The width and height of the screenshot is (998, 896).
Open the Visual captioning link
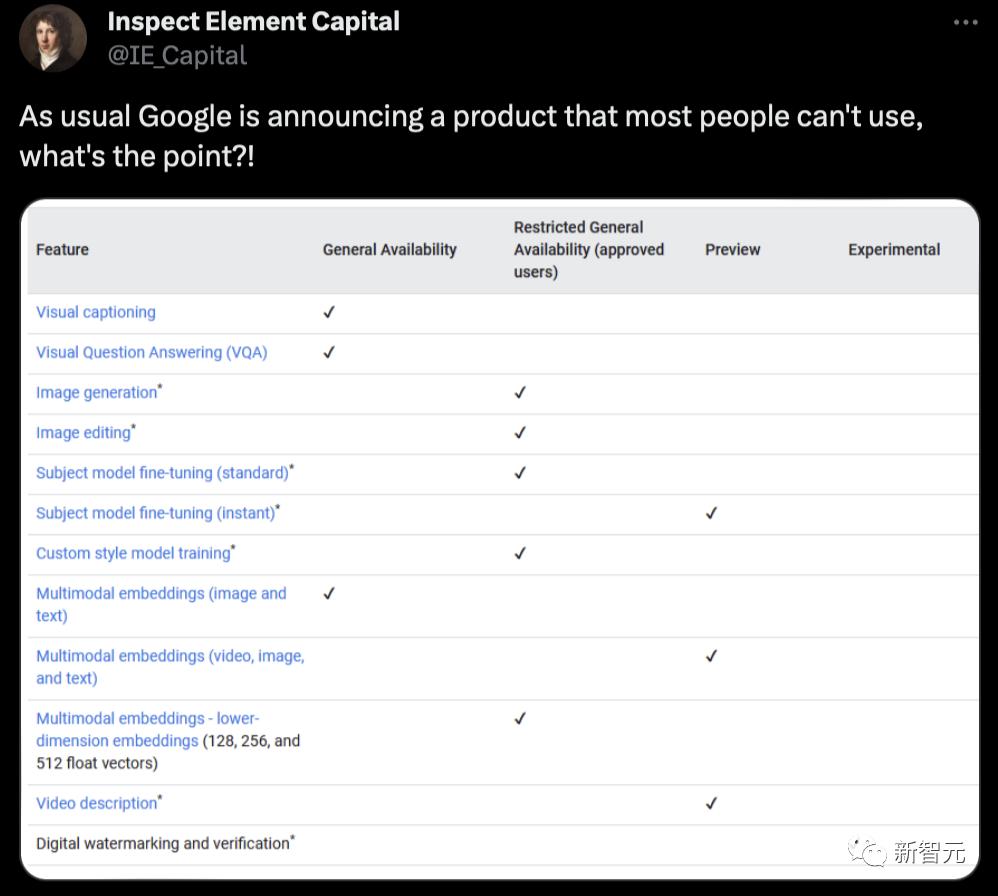pyautogui.click(x=96, y=312)
